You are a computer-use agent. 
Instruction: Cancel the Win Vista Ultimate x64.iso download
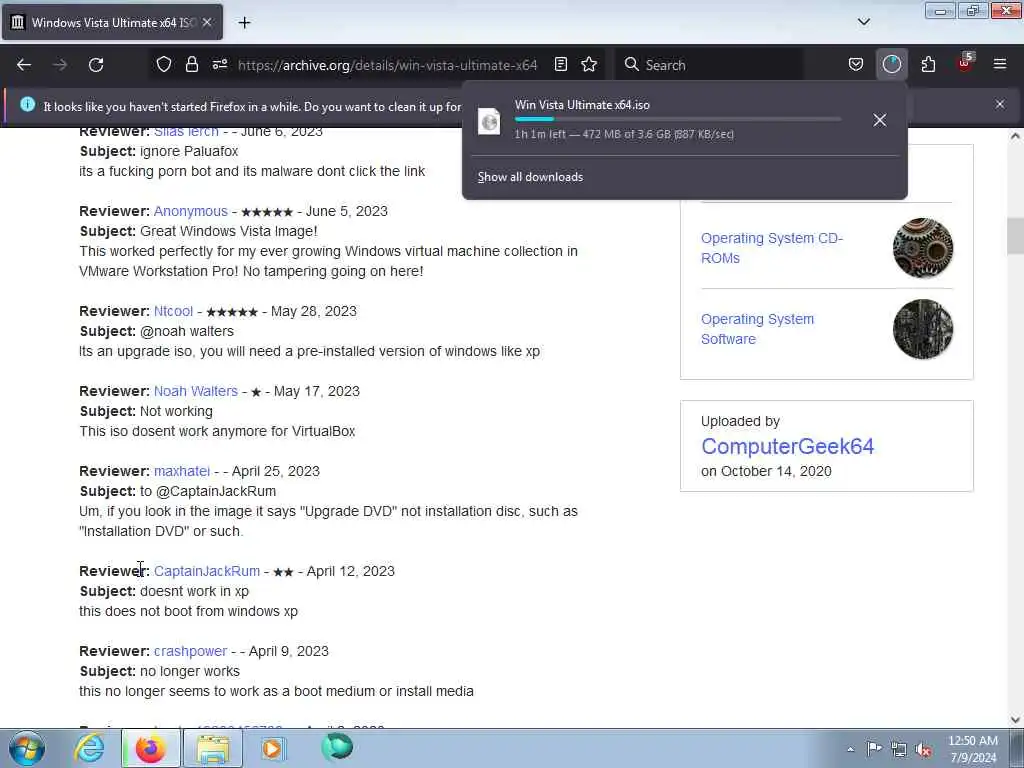(880, 120)
